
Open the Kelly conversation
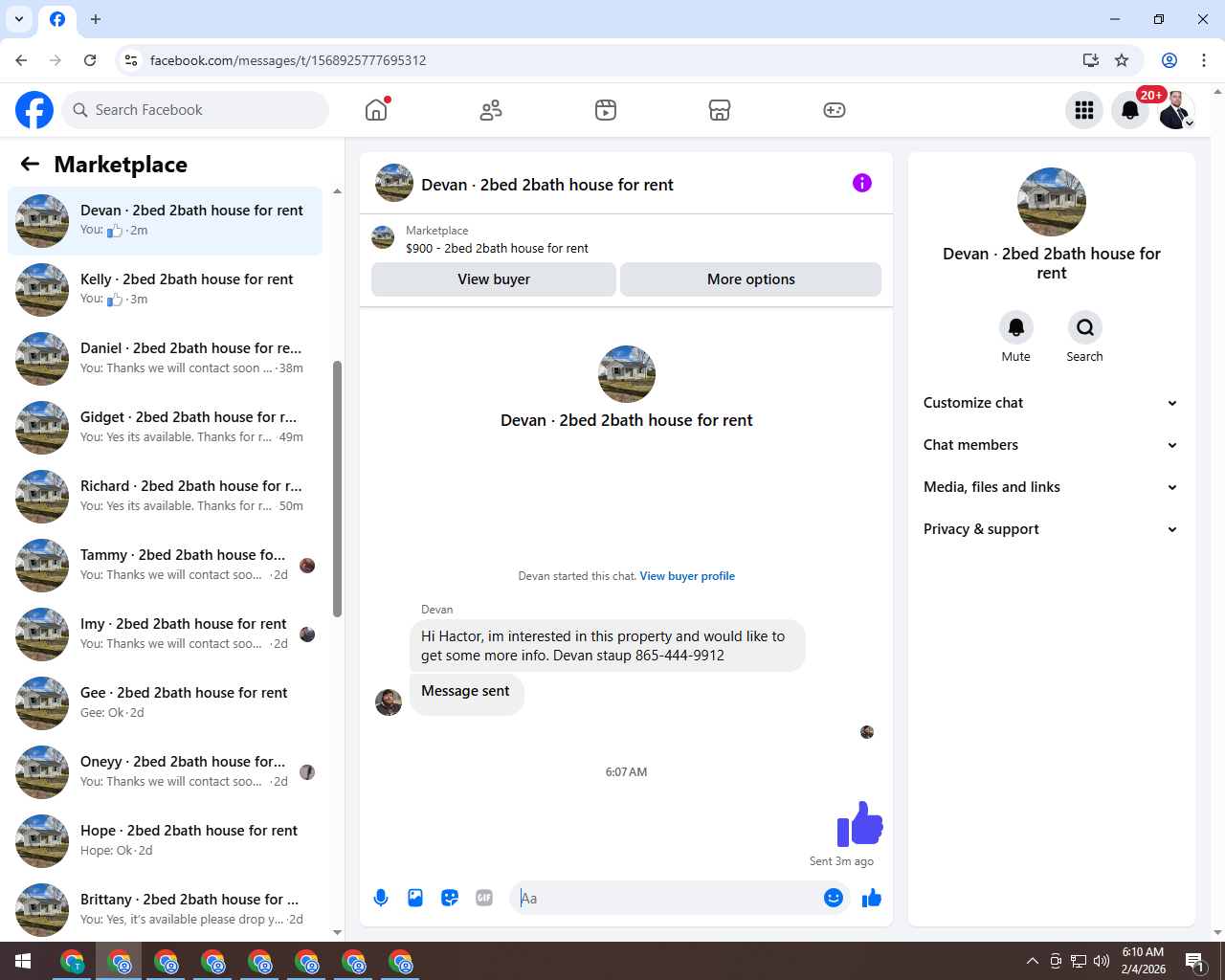(165, 290)
